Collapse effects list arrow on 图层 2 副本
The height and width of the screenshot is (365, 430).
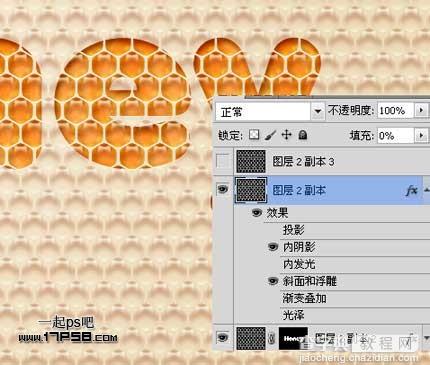(x=427, y=190)
